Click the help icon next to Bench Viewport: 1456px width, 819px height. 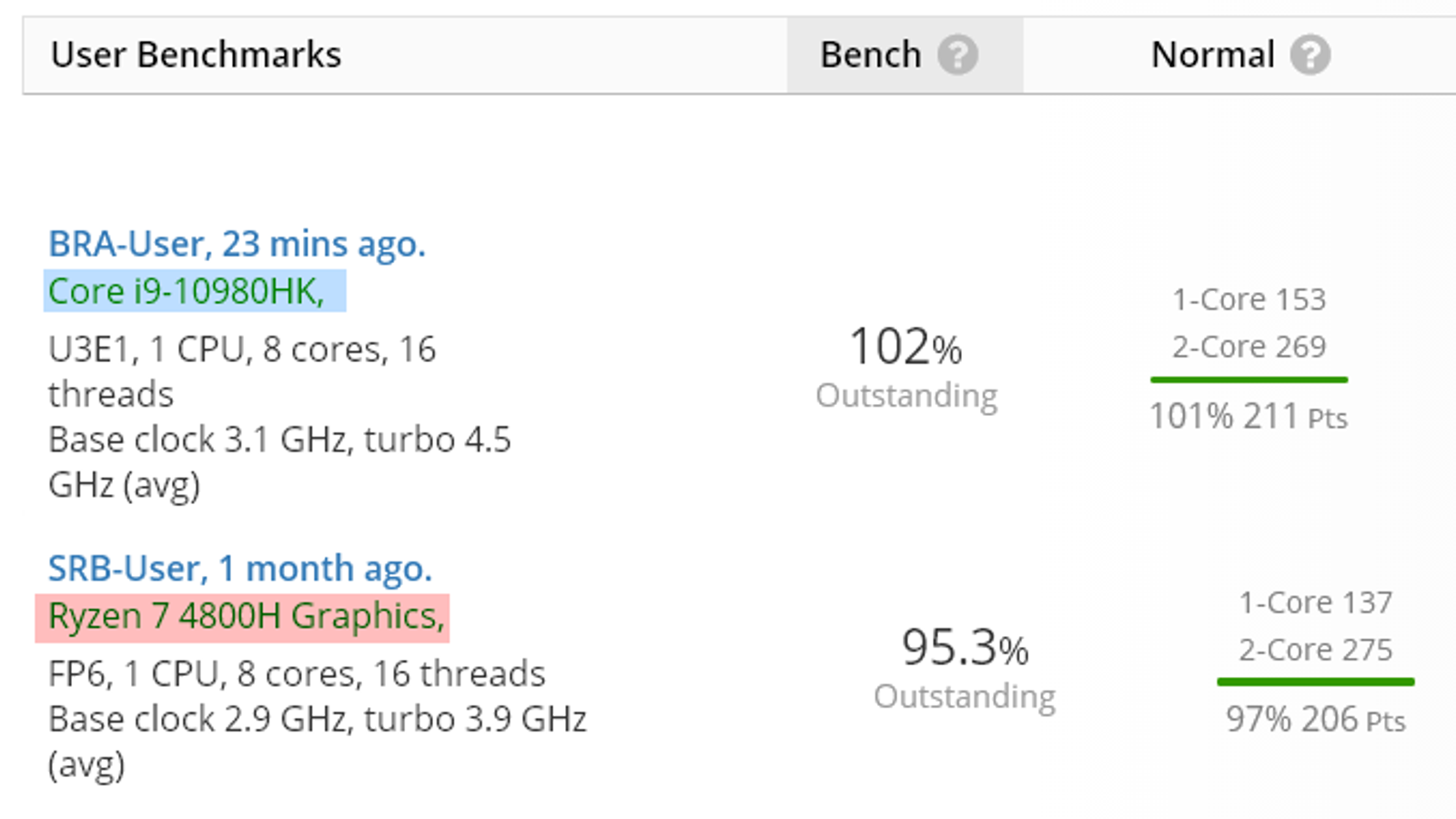[957, 56]
